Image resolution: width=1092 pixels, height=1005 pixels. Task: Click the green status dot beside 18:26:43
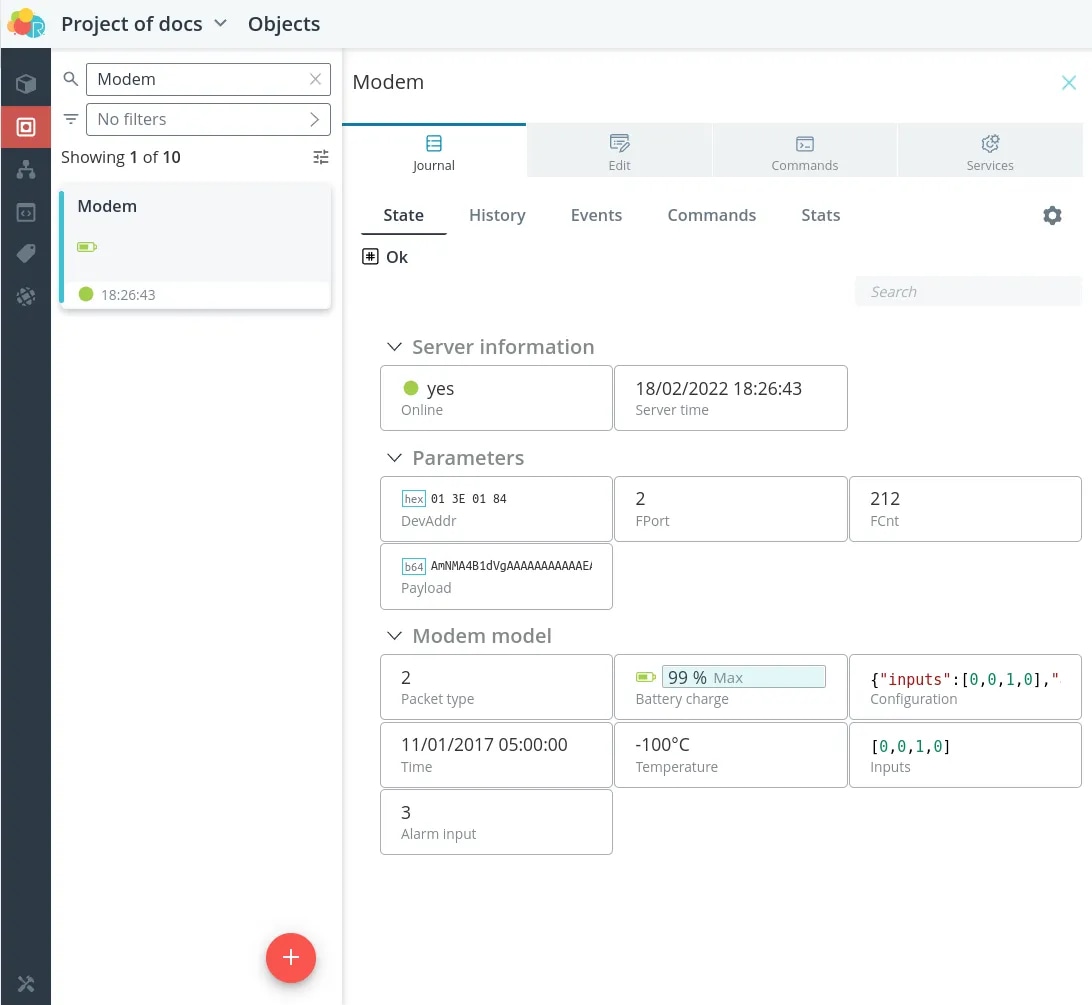86,294
